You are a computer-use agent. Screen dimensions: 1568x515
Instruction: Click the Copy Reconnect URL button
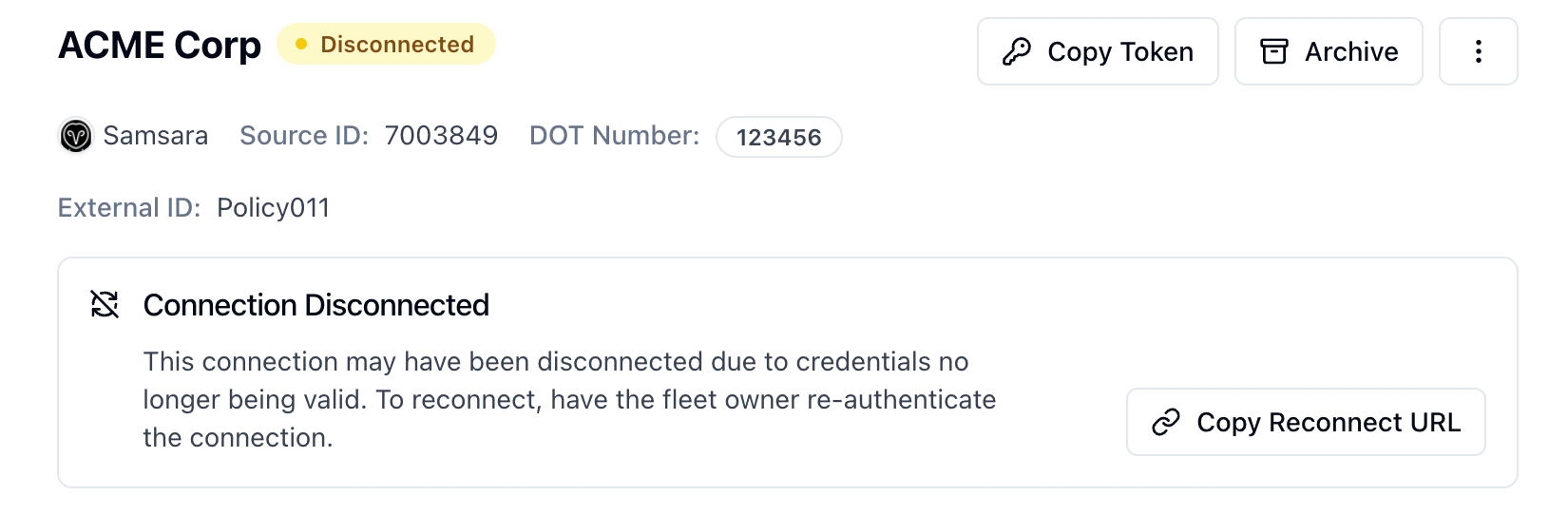1306,422
